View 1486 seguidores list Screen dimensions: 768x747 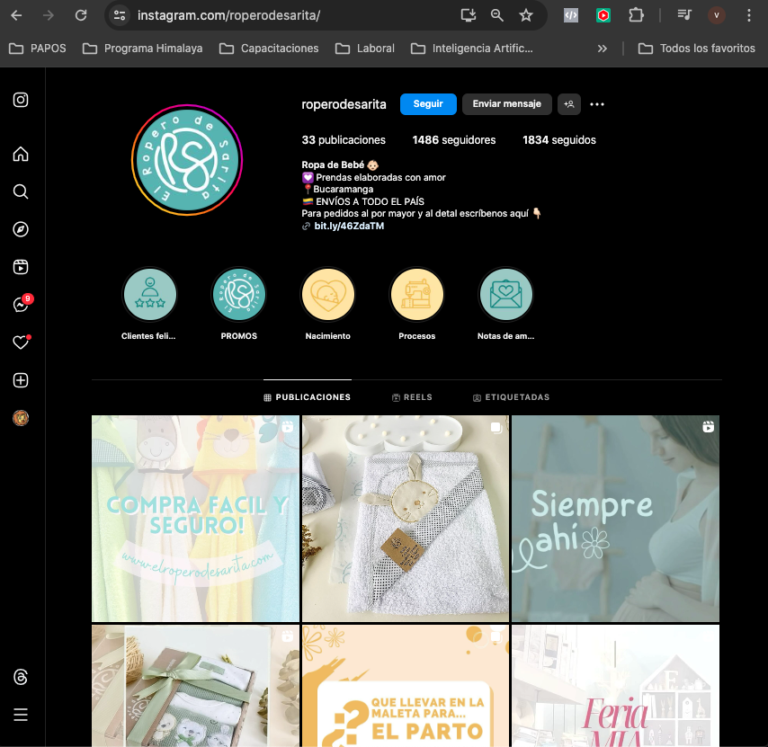point(454,140)
